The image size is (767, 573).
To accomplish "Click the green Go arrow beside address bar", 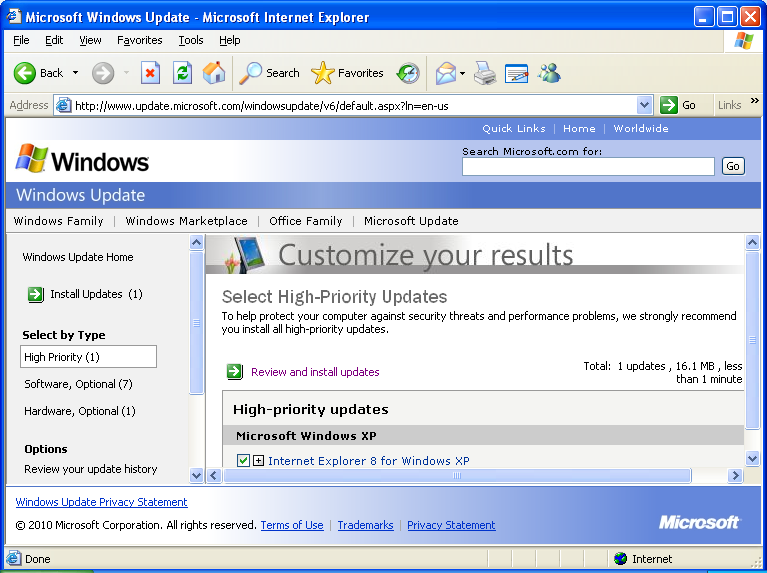I will tap(668, 105).
